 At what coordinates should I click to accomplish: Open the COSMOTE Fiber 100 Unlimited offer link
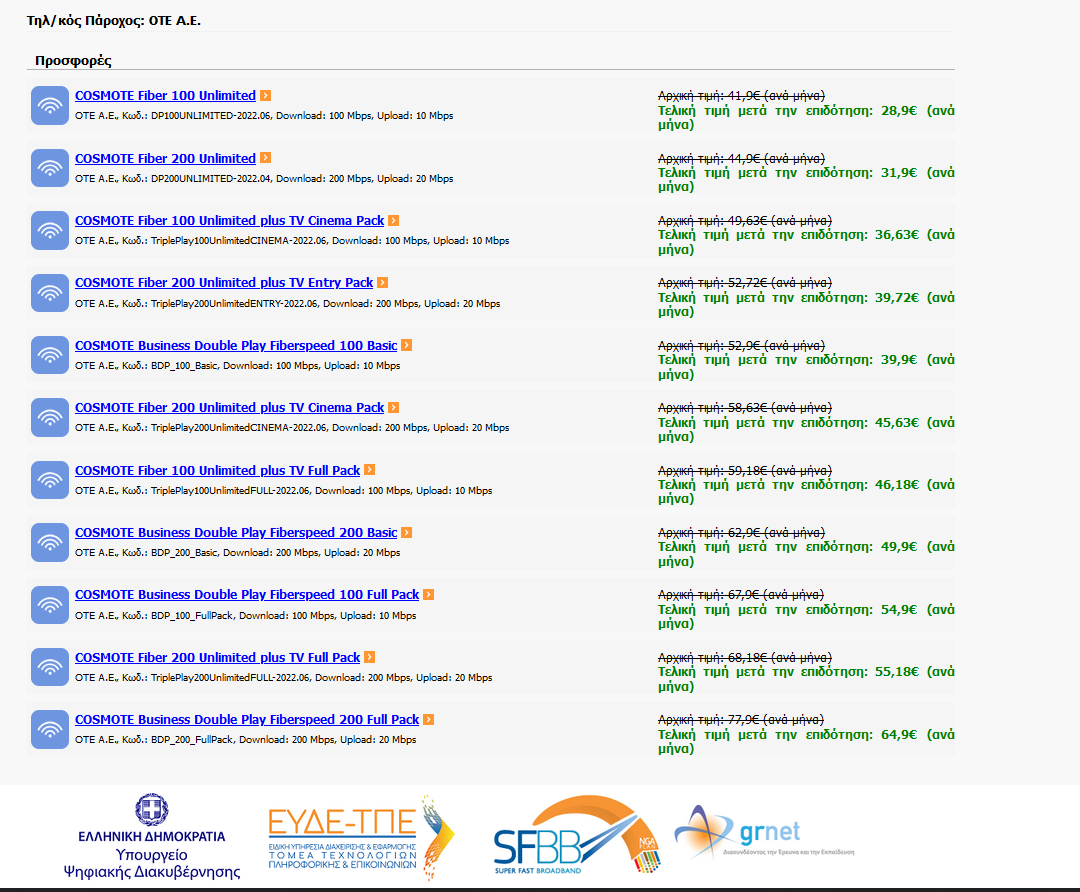pyautogui.click(x=165, y=96)
